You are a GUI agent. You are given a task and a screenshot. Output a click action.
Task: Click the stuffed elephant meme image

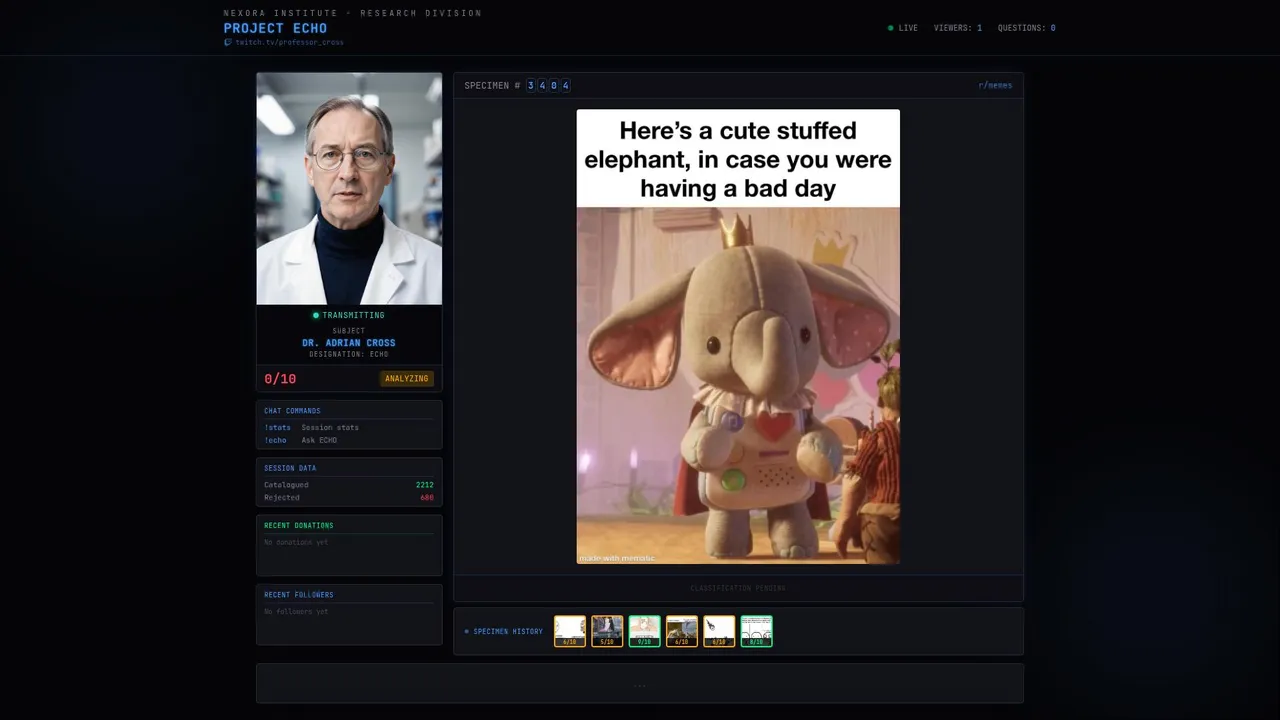coord(738,337)
